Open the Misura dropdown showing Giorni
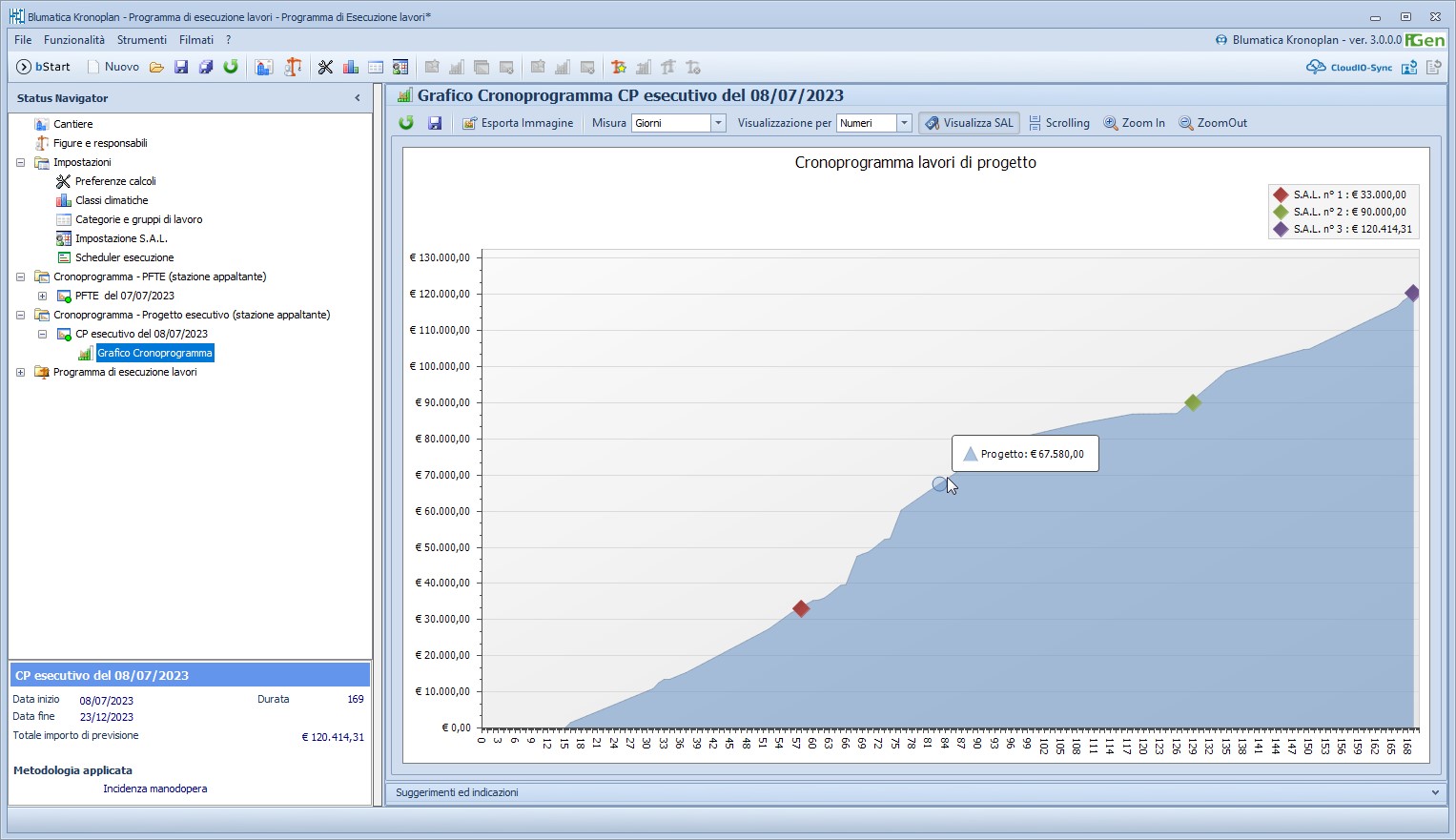 (718, 123)
